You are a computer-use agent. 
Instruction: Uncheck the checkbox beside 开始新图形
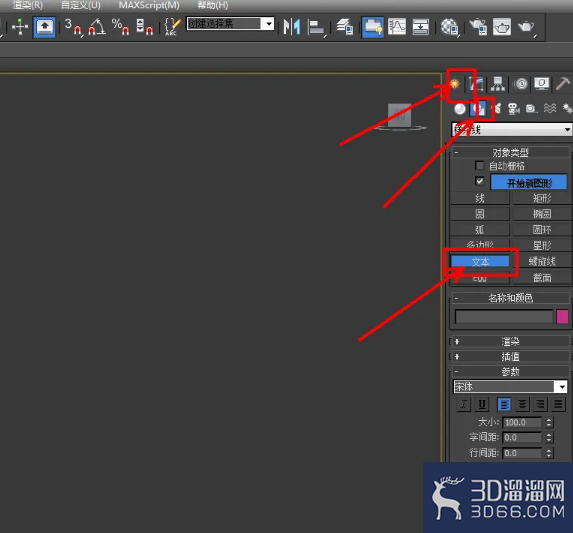[479, 181]
